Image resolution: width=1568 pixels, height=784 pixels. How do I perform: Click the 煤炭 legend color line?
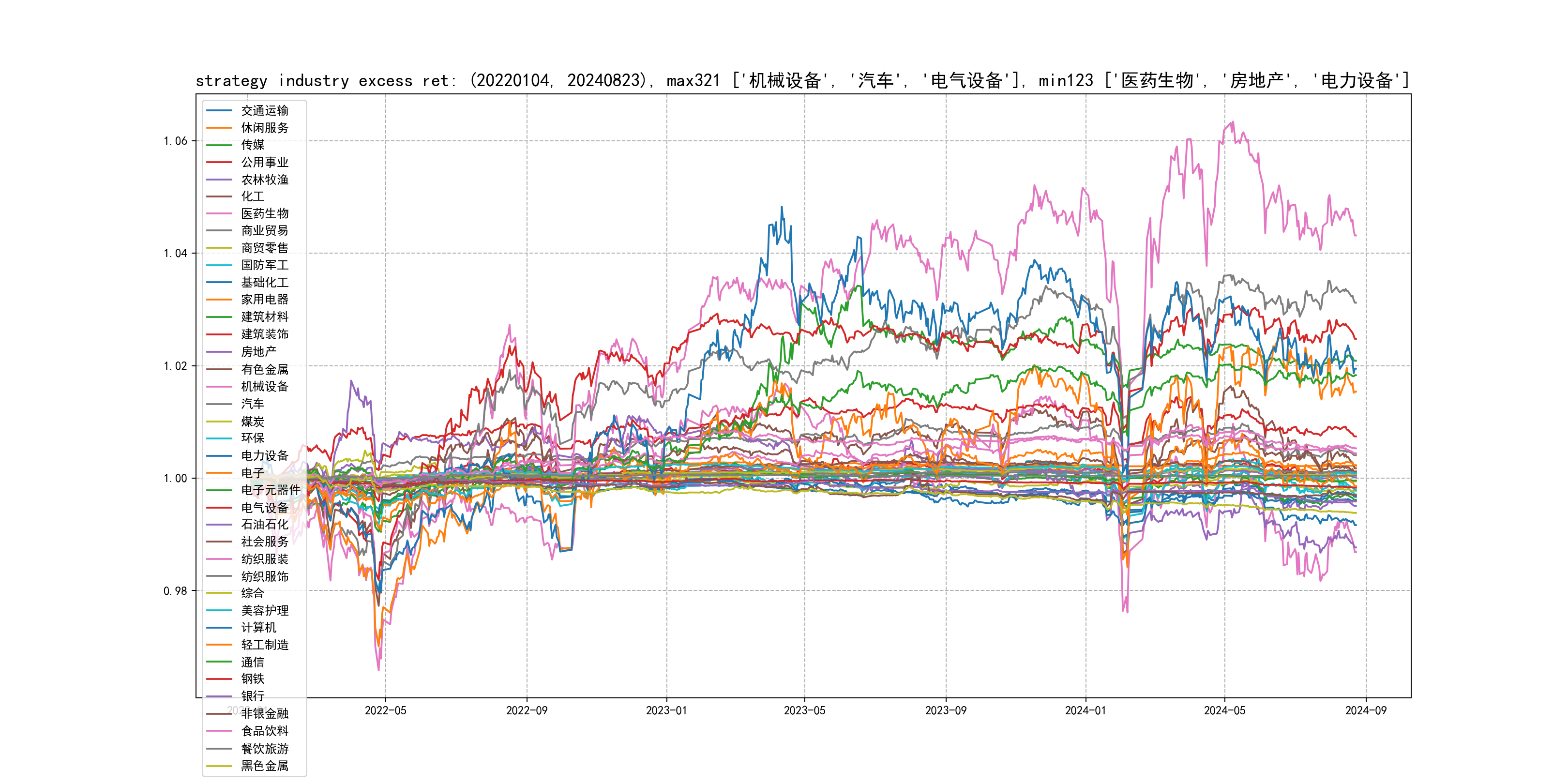(219, 421)
